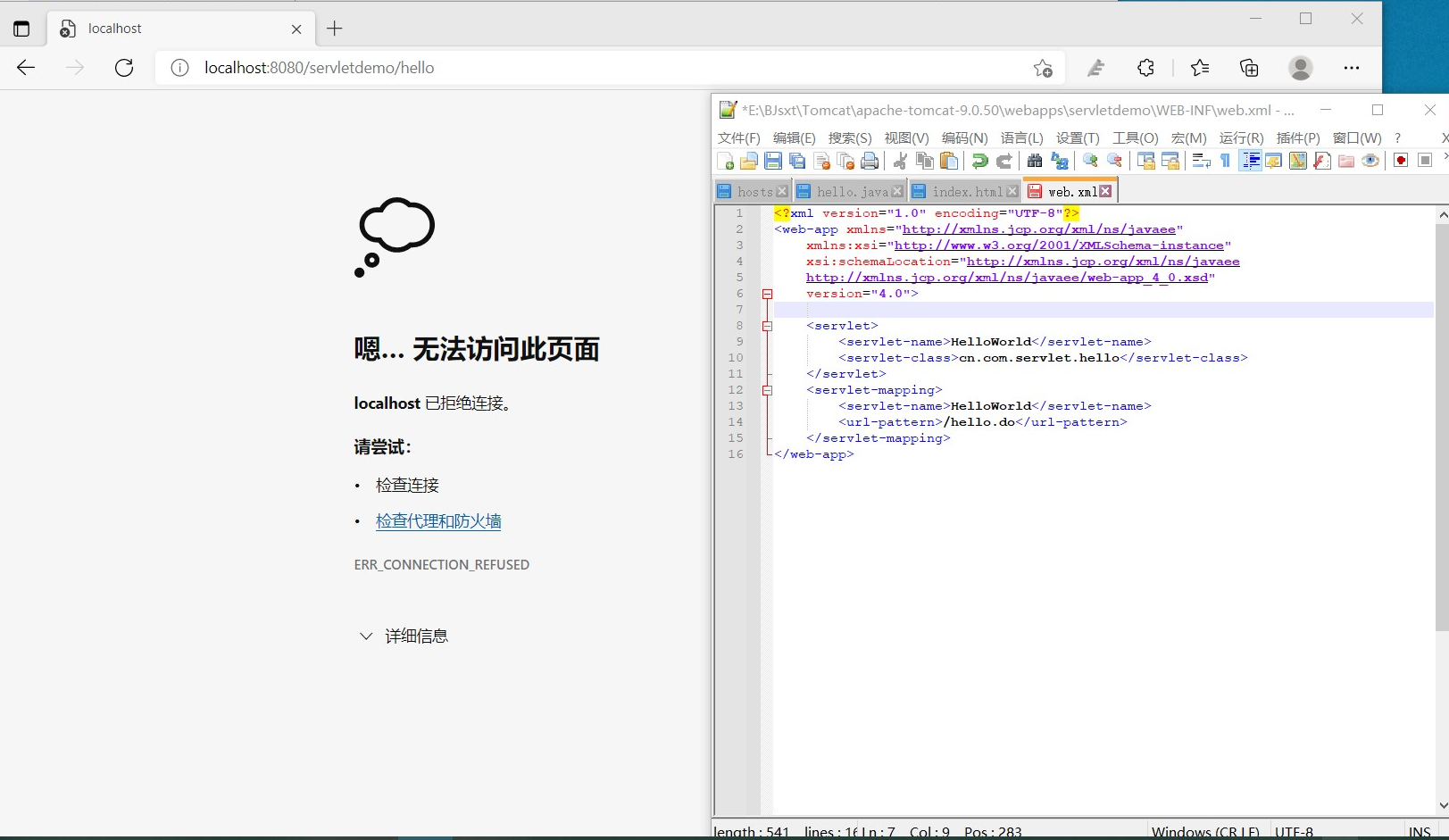Click the browser Back arrow
Image resolution: width=1449 pixels, height=840 pixels.
pos(26,68)
